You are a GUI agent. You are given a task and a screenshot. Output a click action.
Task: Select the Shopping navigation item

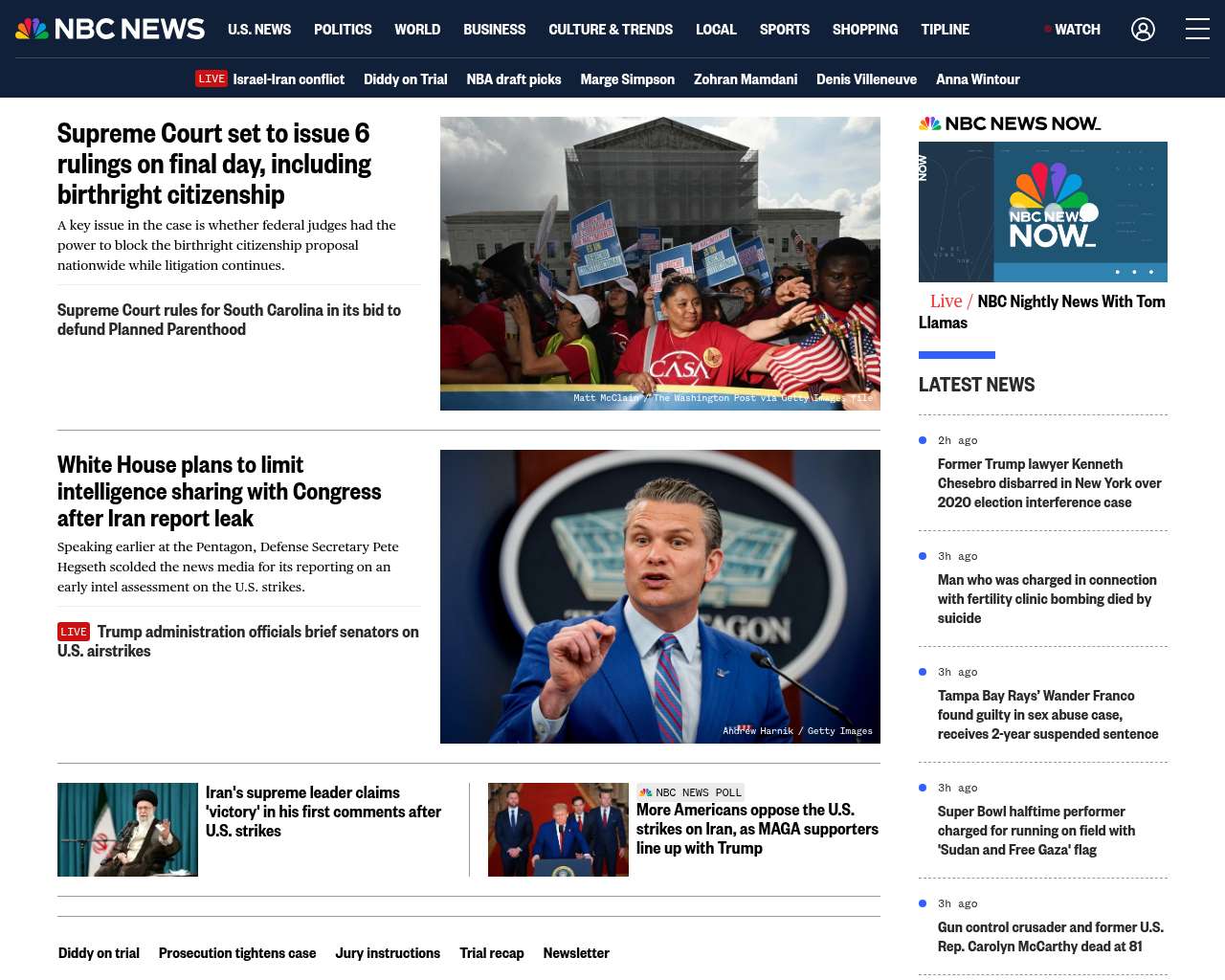[x=865, y=29]
